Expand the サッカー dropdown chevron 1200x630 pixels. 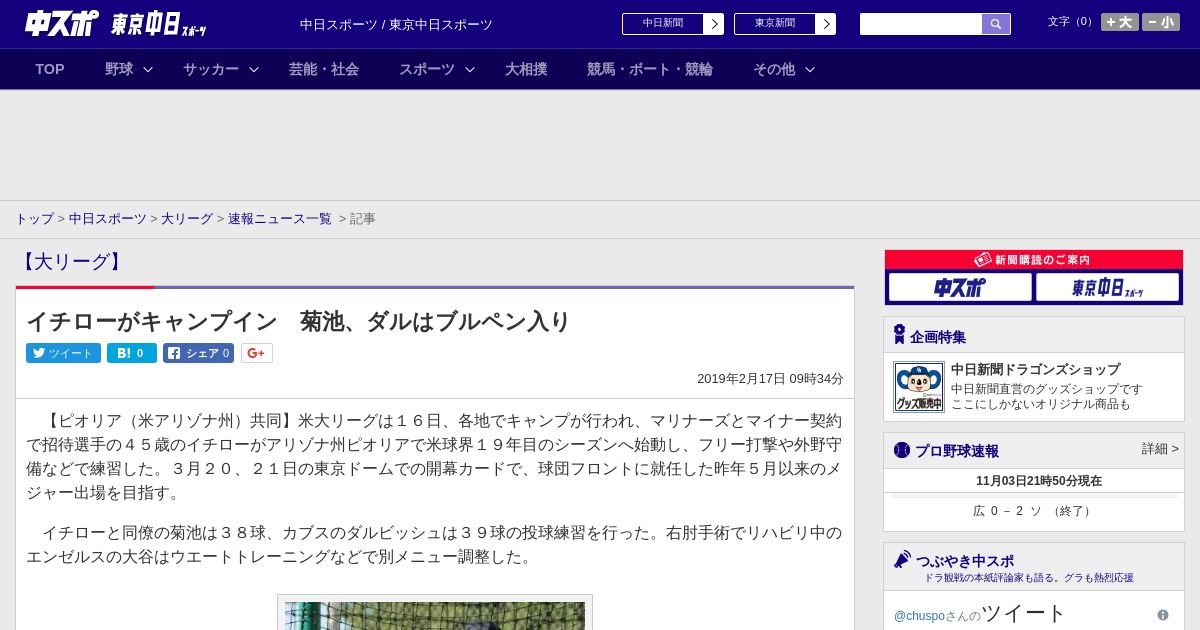point(254,69)
